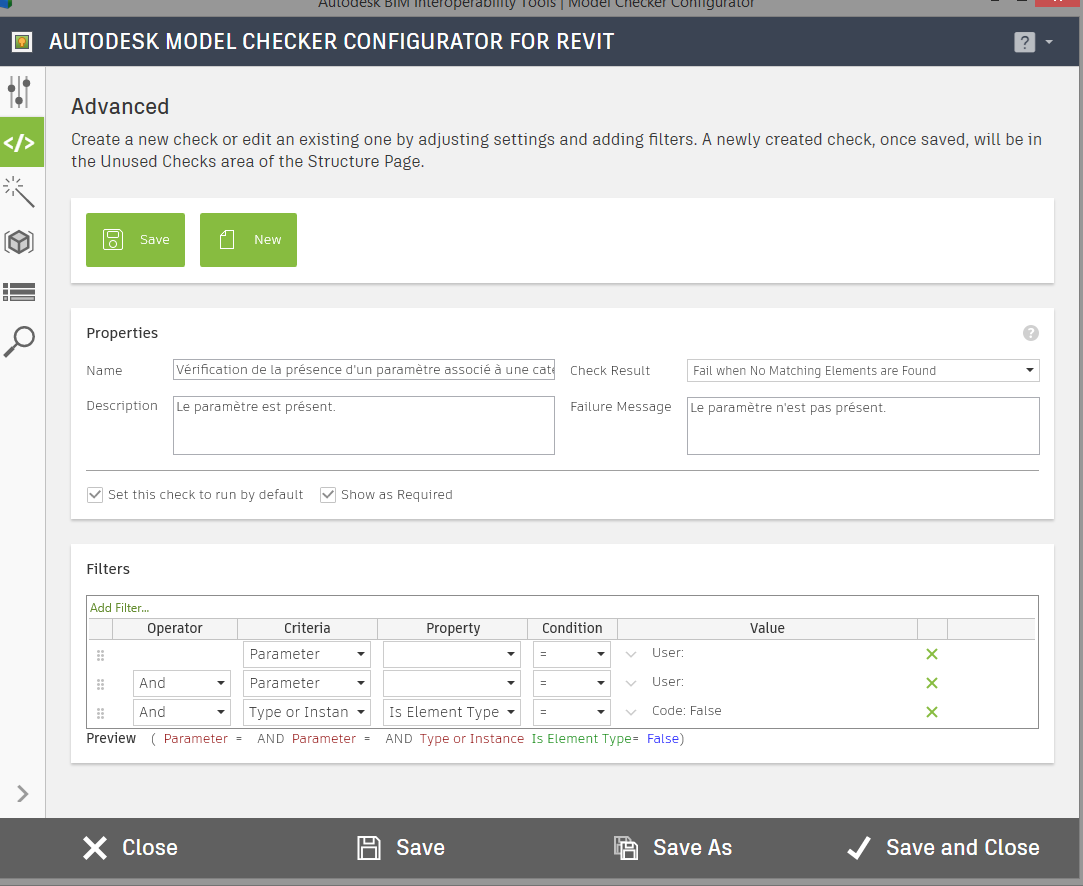
Task: Click the Save and Close button
Action: 941,847
